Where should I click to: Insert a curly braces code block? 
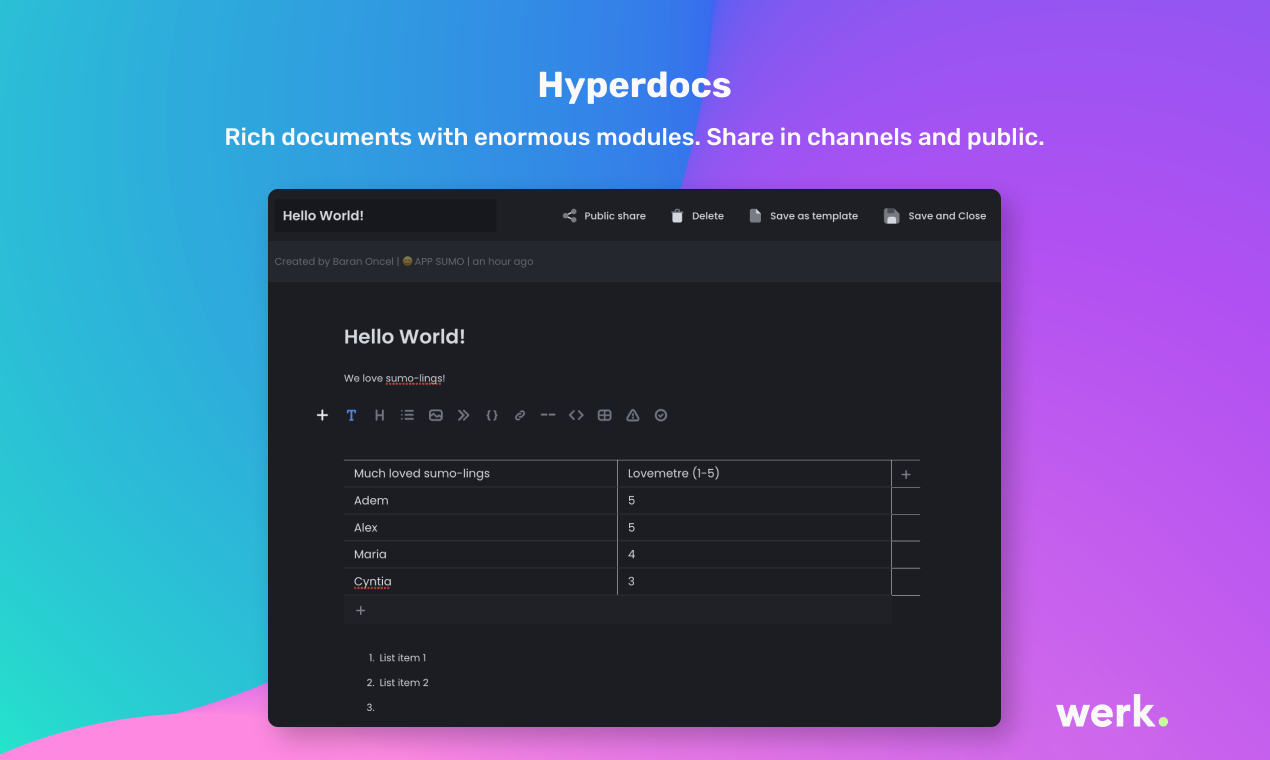click(x=491, y=415)
